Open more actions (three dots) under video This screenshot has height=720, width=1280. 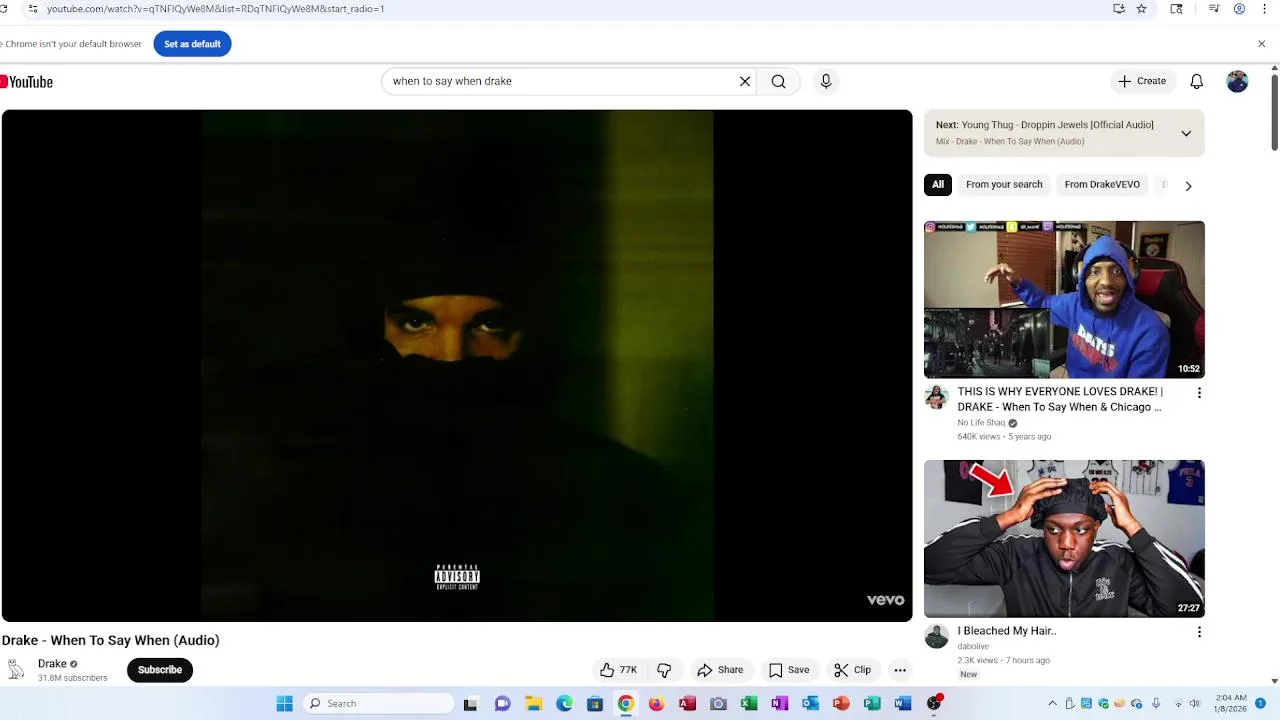(x=900, y=670)
